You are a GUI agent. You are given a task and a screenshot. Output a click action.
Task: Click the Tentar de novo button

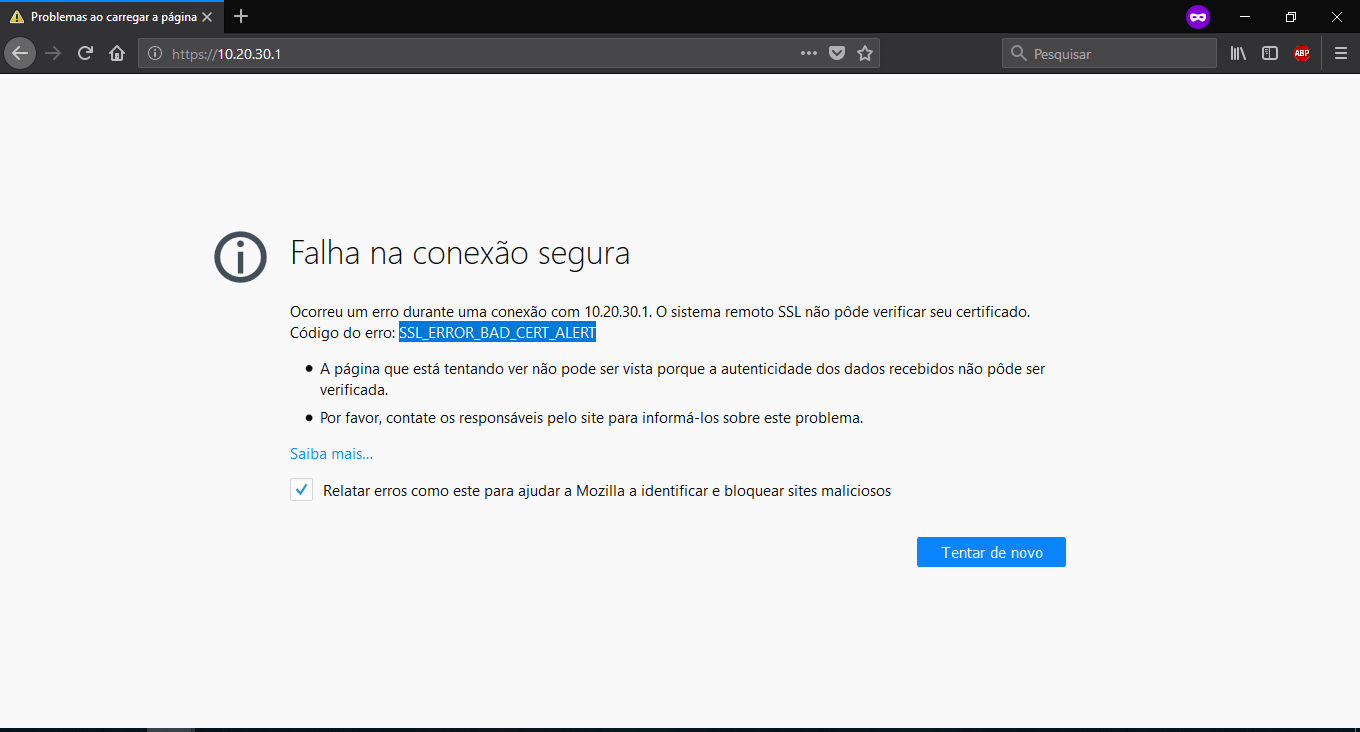click(991, 552)
